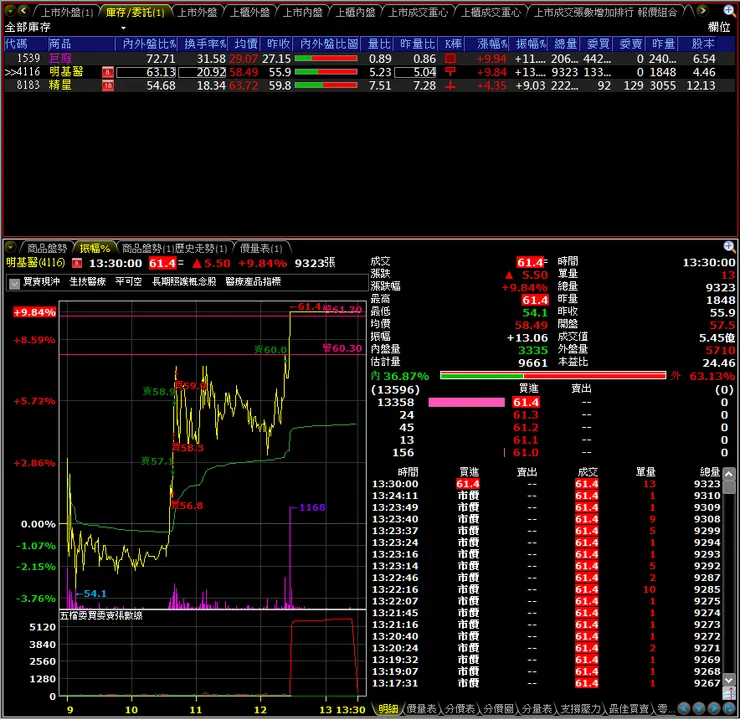Click the top panel zoom magnifier icon
The height and width of the screenshot is (720, 740).
pos(729,10)
